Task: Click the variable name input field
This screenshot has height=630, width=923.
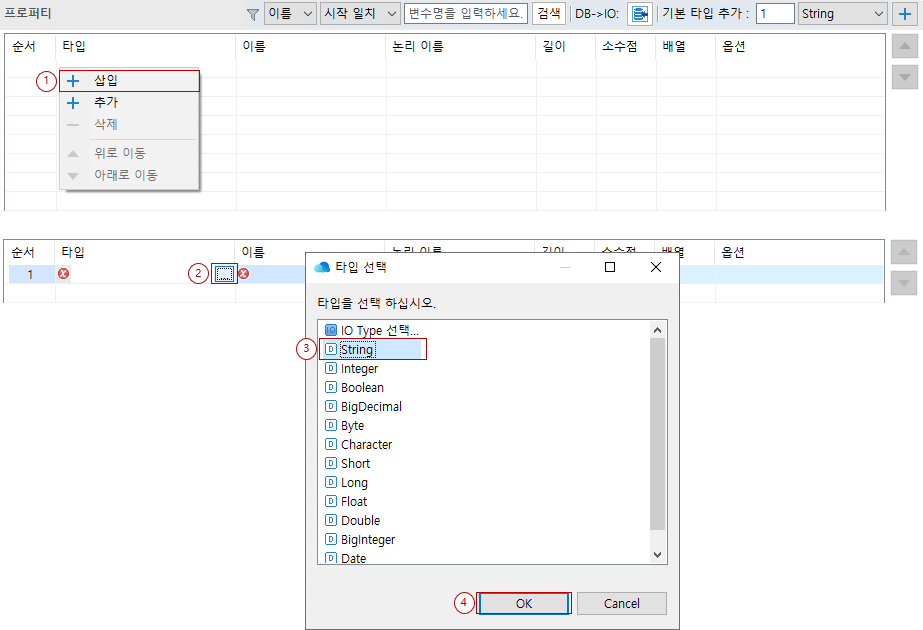Action: coord(467,14)
